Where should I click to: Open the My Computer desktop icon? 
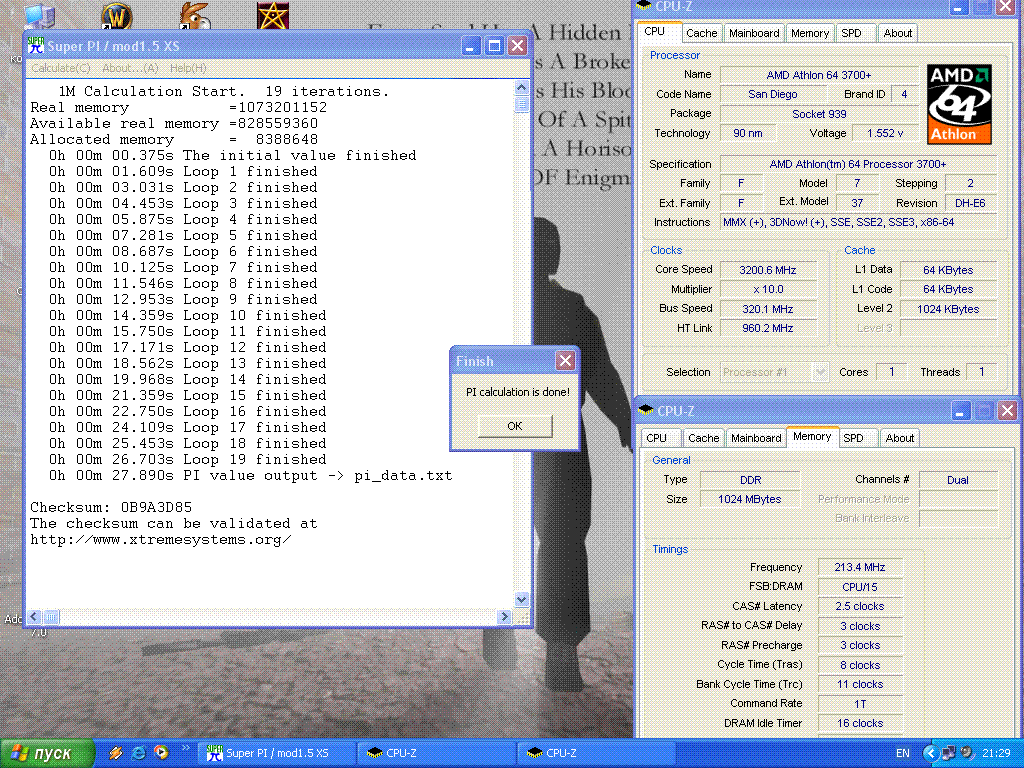pyautogui.click(x=39, y=16)
